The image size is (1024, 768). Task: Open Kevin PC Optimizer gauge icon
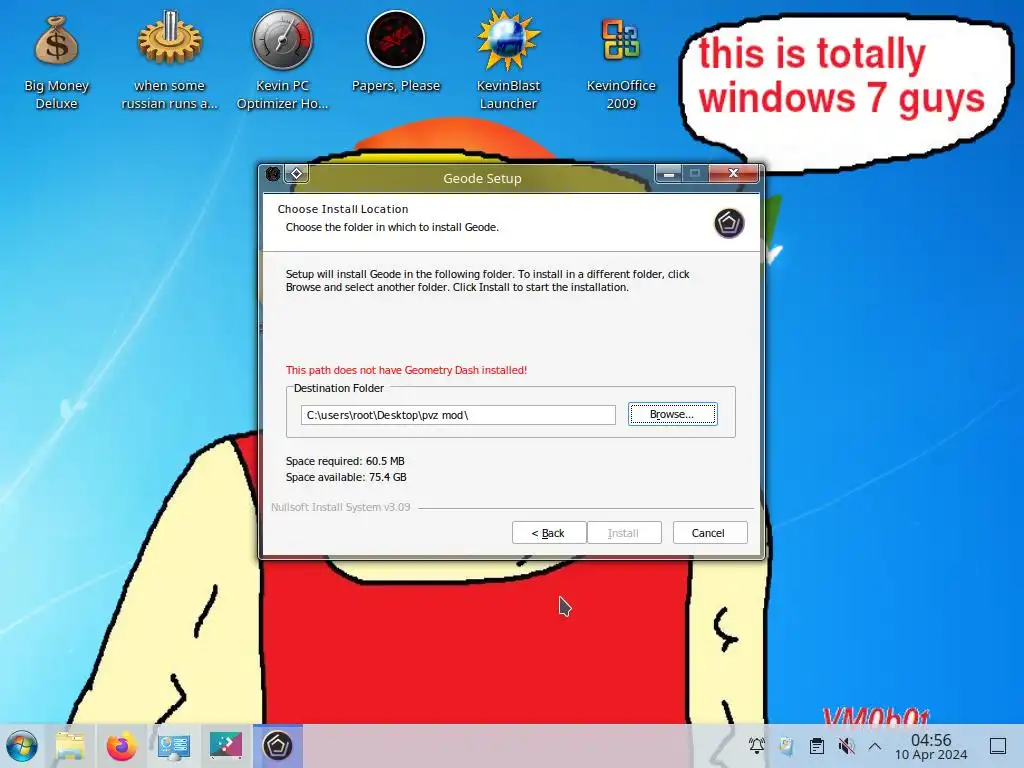click(282, 40)
